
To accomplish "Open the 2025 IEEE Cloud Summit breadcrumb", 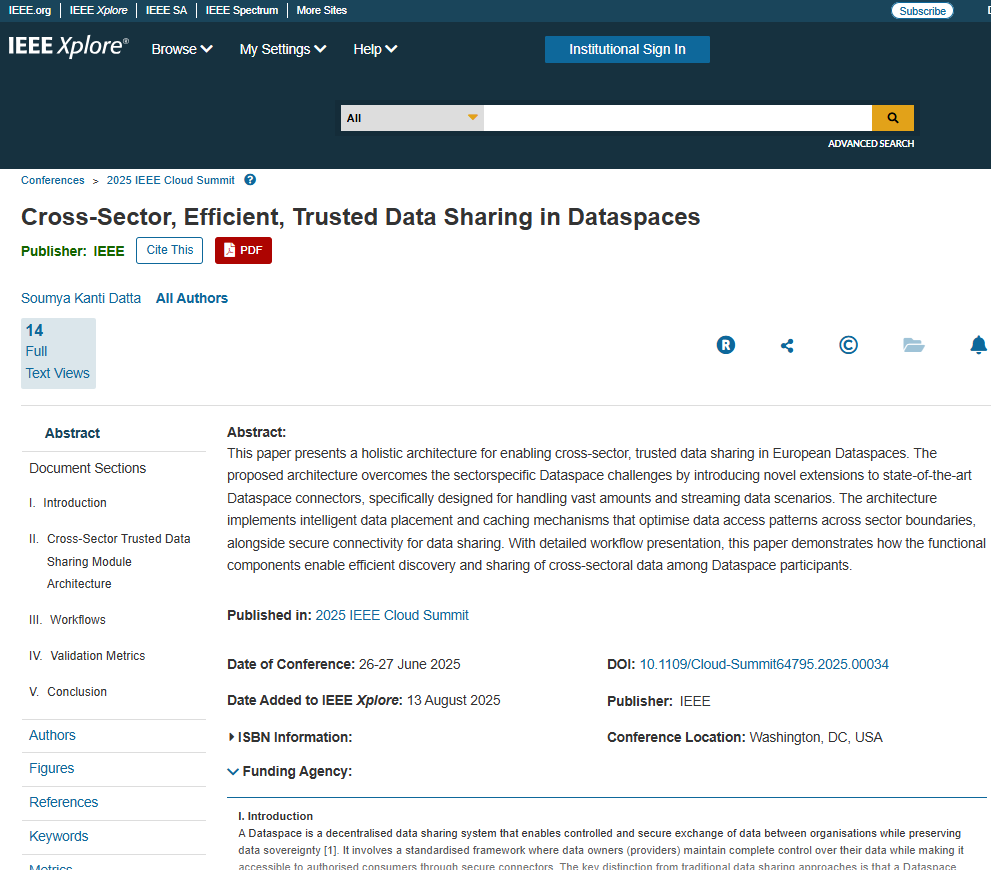I will [x=171, y=180].
